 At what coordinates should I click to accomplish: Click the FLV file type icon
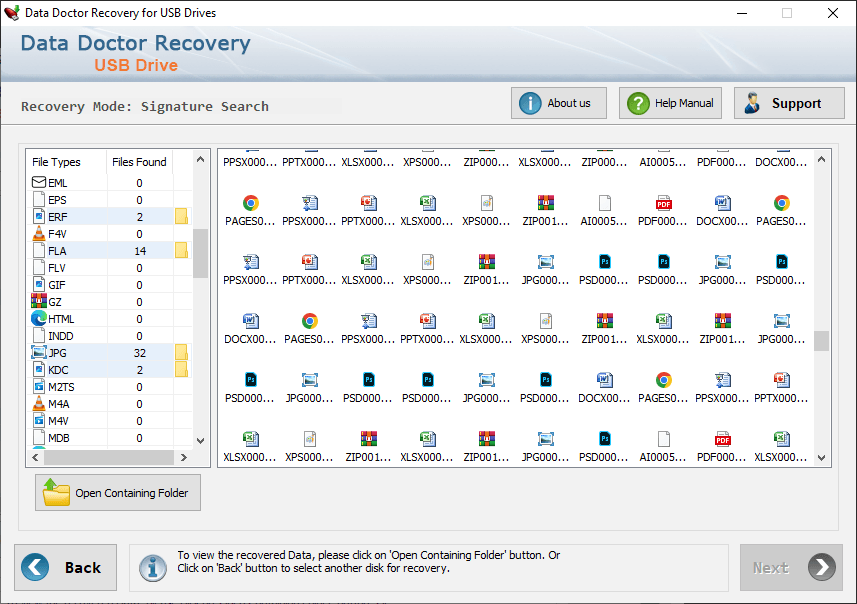(x=39, y=267)
